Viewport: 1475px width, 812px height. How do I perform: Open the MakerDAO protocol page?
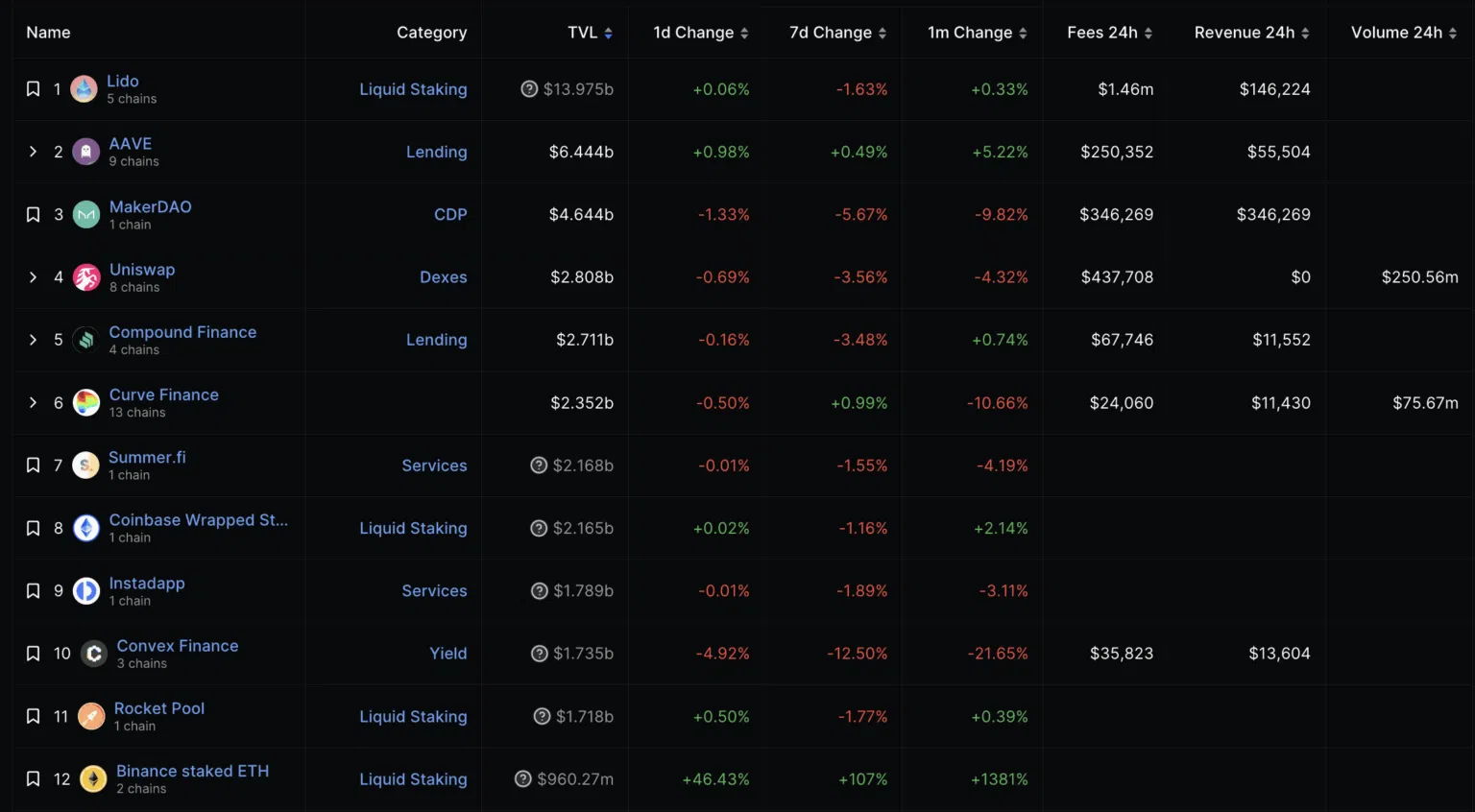pyautogui.click(x=151, y=207)
